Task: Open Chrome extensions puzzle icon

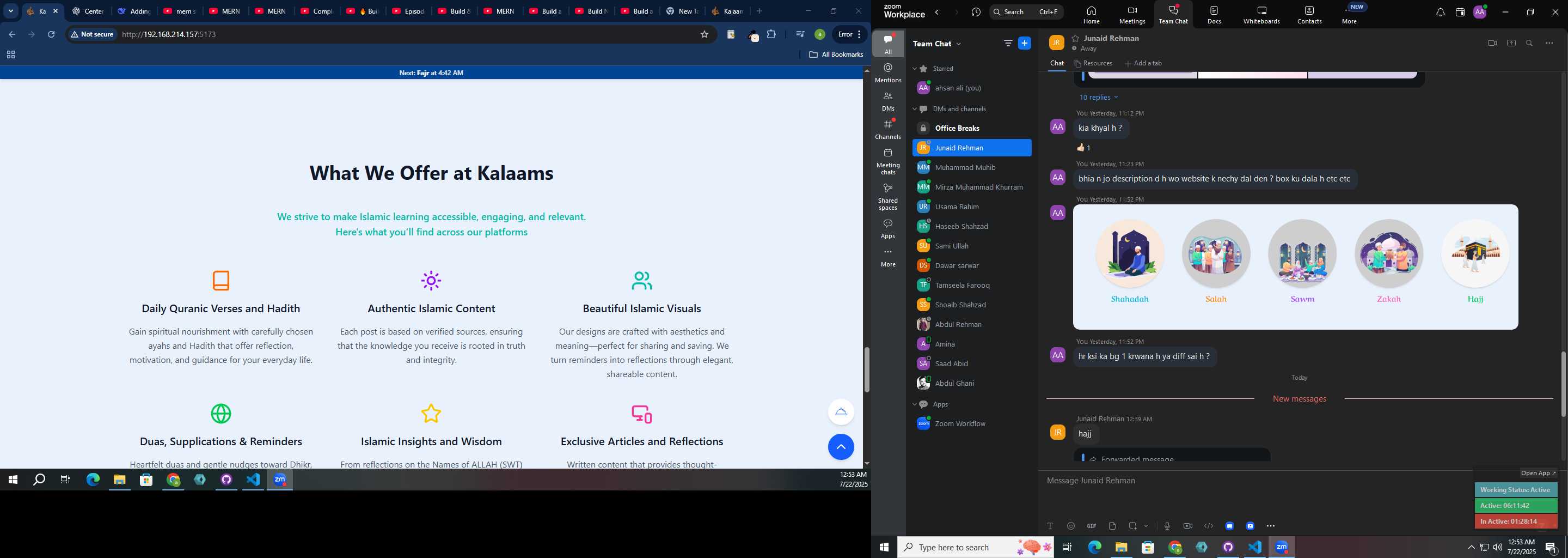Action: (x=771, y=35)
